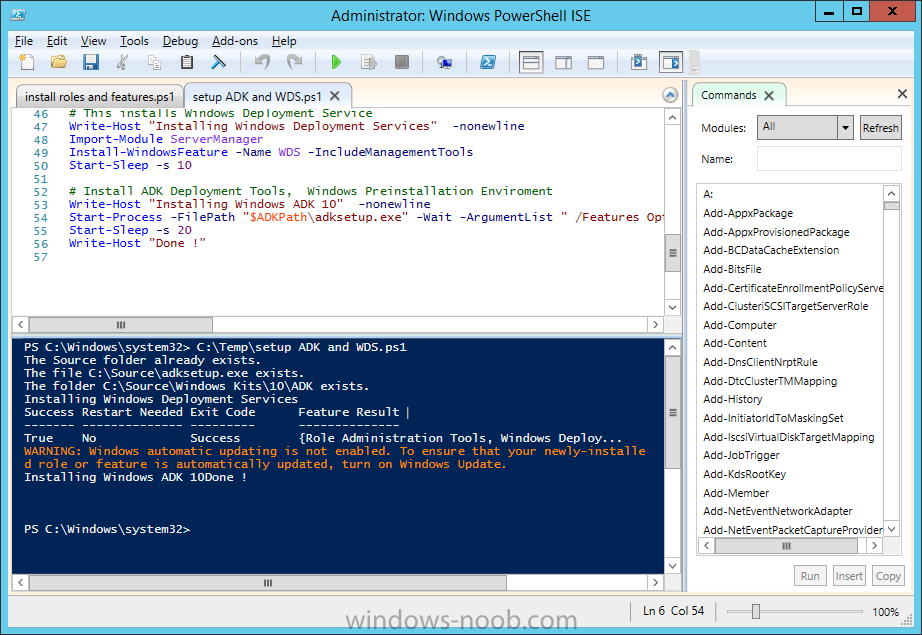Open the Modules dropdown
Image resolution: width=922 pixels, height=635 pixels.
pos(845,127)
